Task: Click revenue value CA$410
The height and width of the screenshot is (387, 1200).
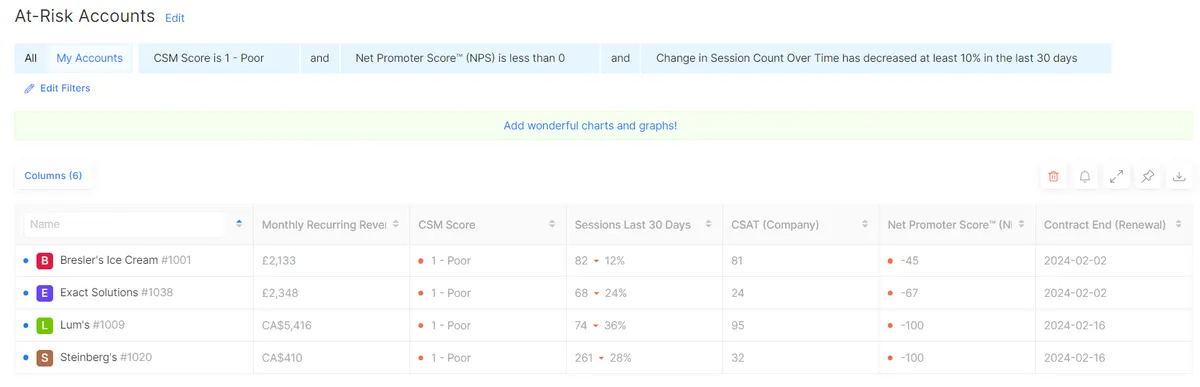Action: coord(281,357)
